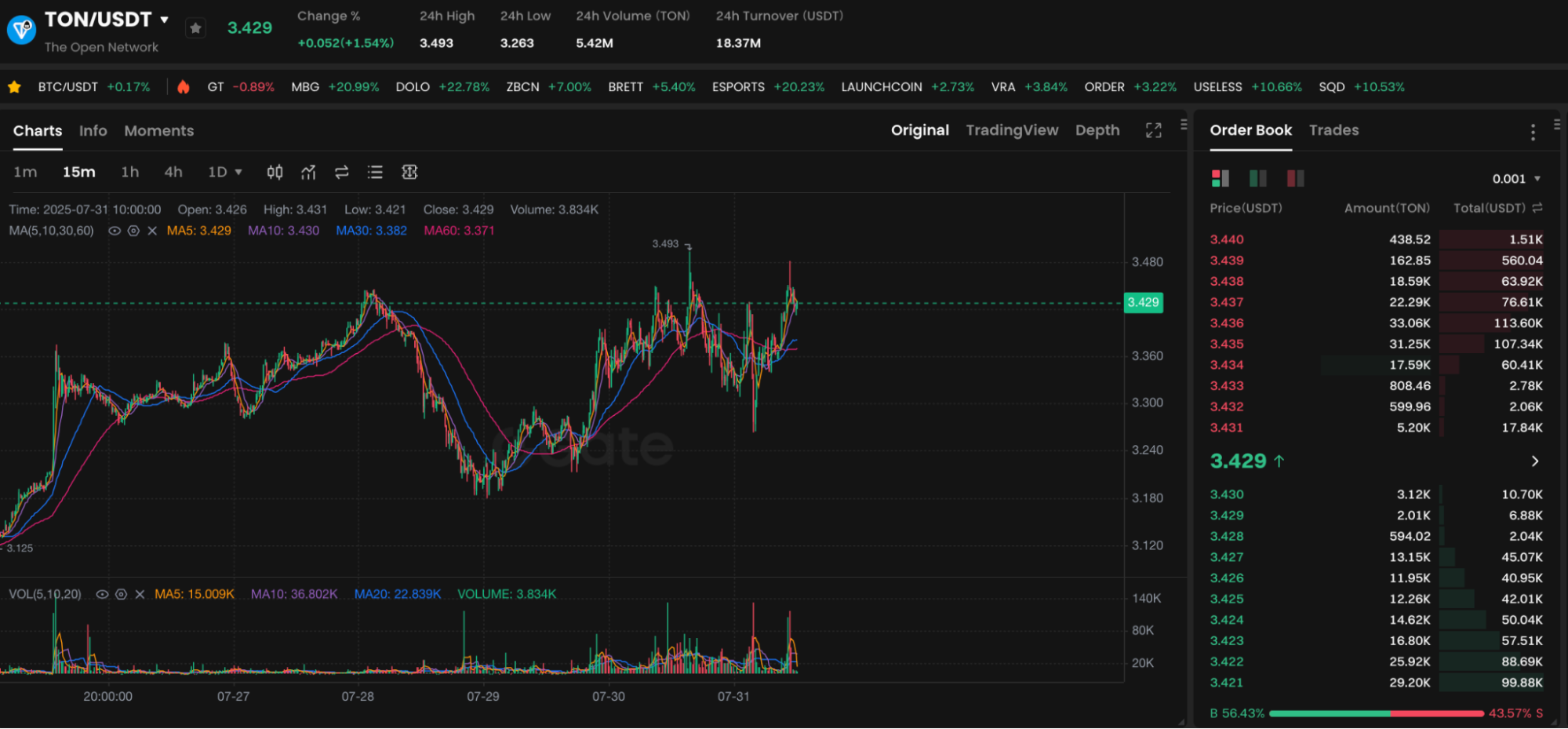Open the BTC/USDT ticker link
The width and height of the screenshot is (1568, 729).
pyautogui.click(x=94, y=87)
